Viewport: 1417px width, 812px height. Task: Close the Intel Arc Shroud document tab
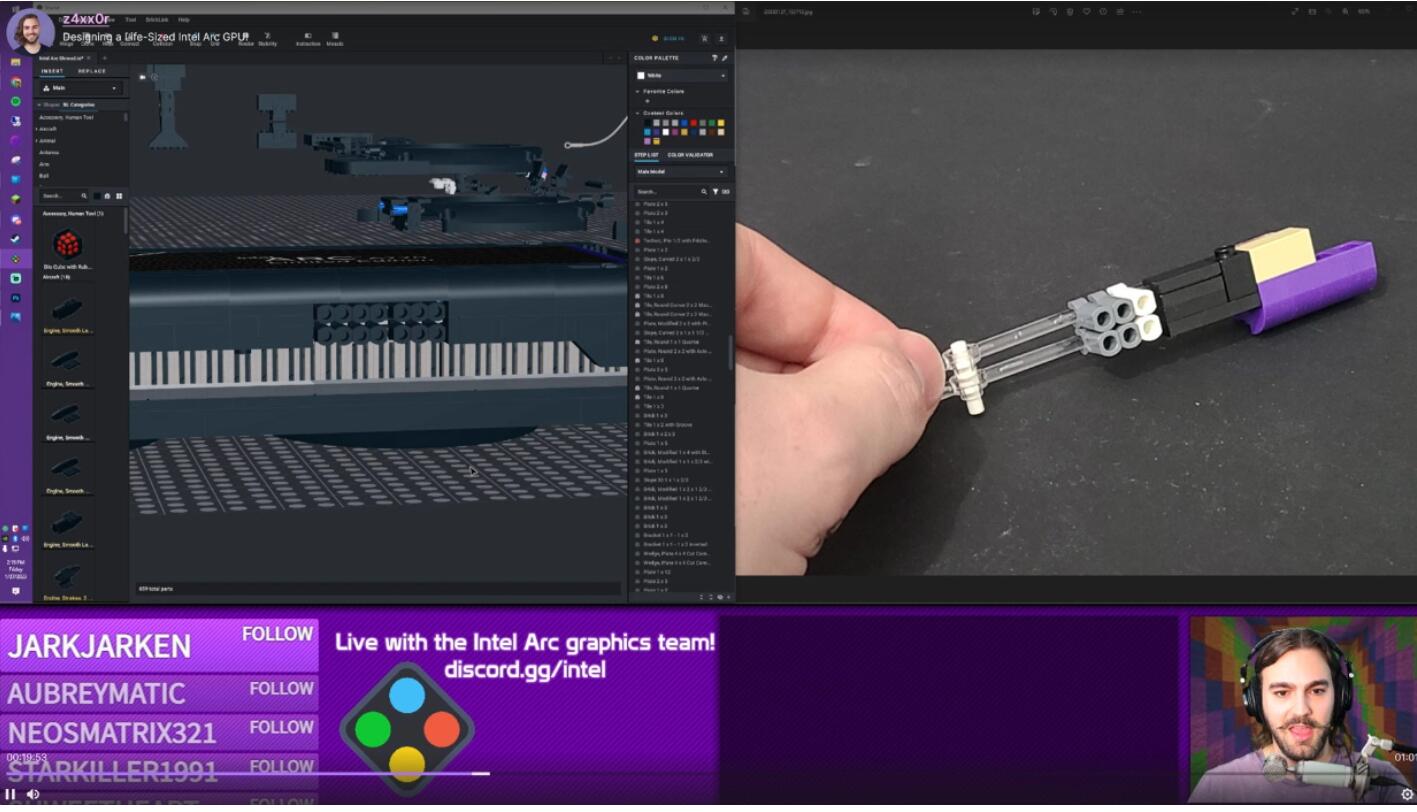pyautogui.click(x=89, y=58)
